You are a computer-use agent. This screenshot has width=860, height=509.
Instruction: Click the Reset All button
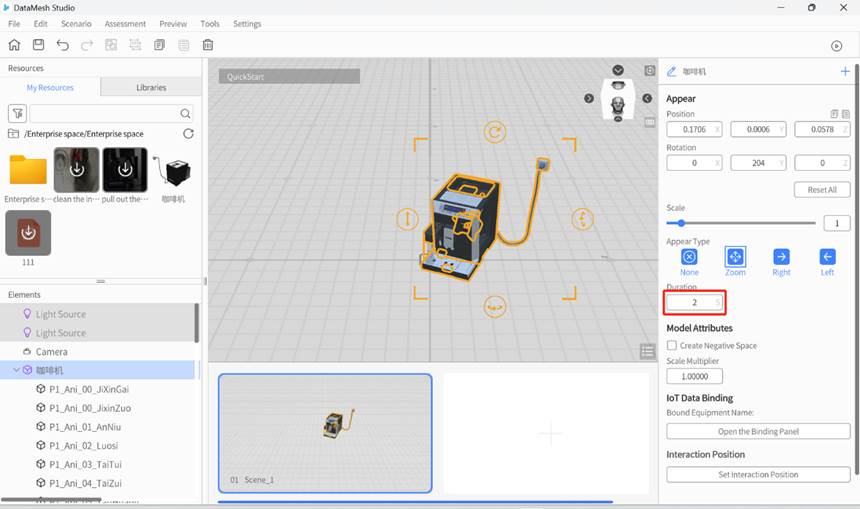822,190
